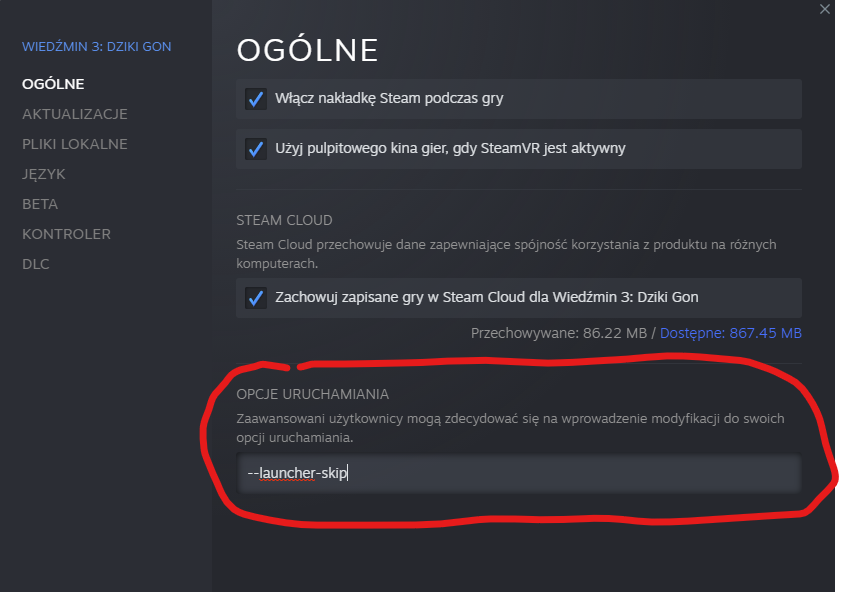Uncheck the SteamVR desktop game theatre option

(x=256, y=149)
